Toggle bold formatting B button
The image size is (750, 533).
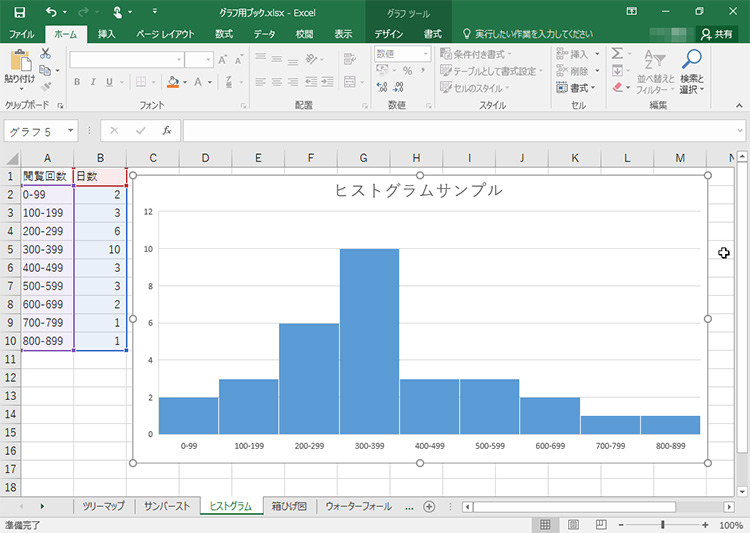coord(78,82)
